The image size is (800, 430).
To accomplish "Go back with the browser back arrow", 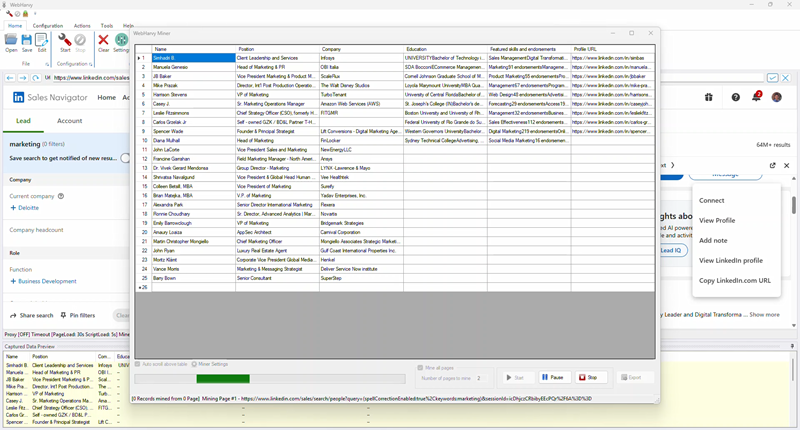I will pyautogui.click(x=10, y=78).
